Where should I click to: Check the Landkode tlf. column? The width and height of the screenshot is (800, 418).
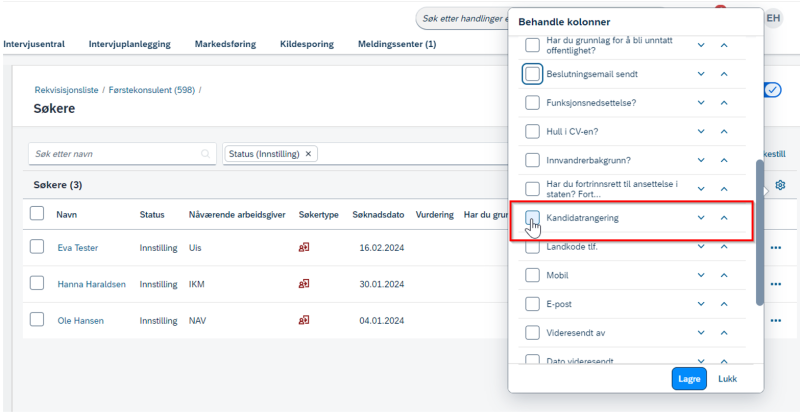pos(532,248)
